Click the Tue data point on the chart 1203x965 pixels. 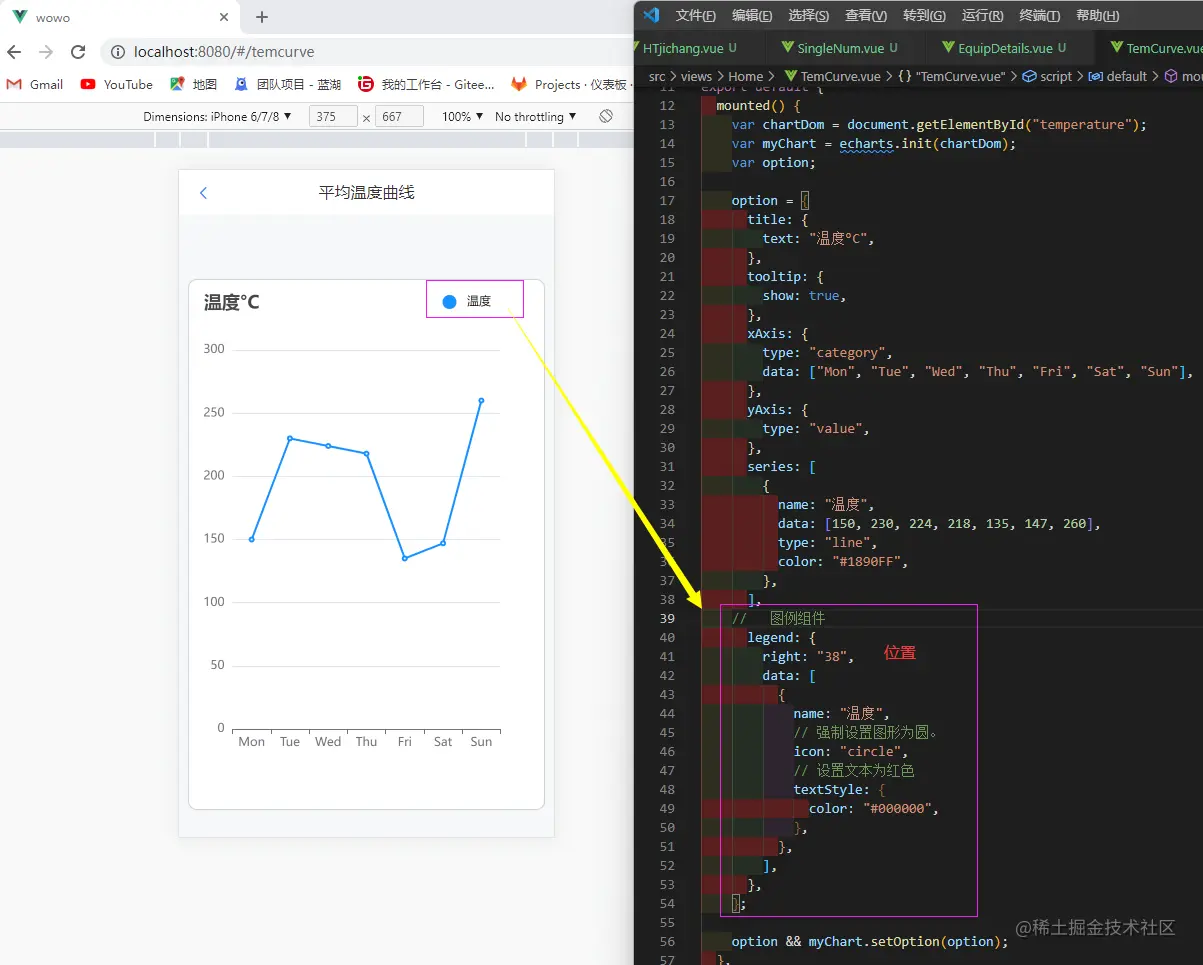tap(290, 438)
